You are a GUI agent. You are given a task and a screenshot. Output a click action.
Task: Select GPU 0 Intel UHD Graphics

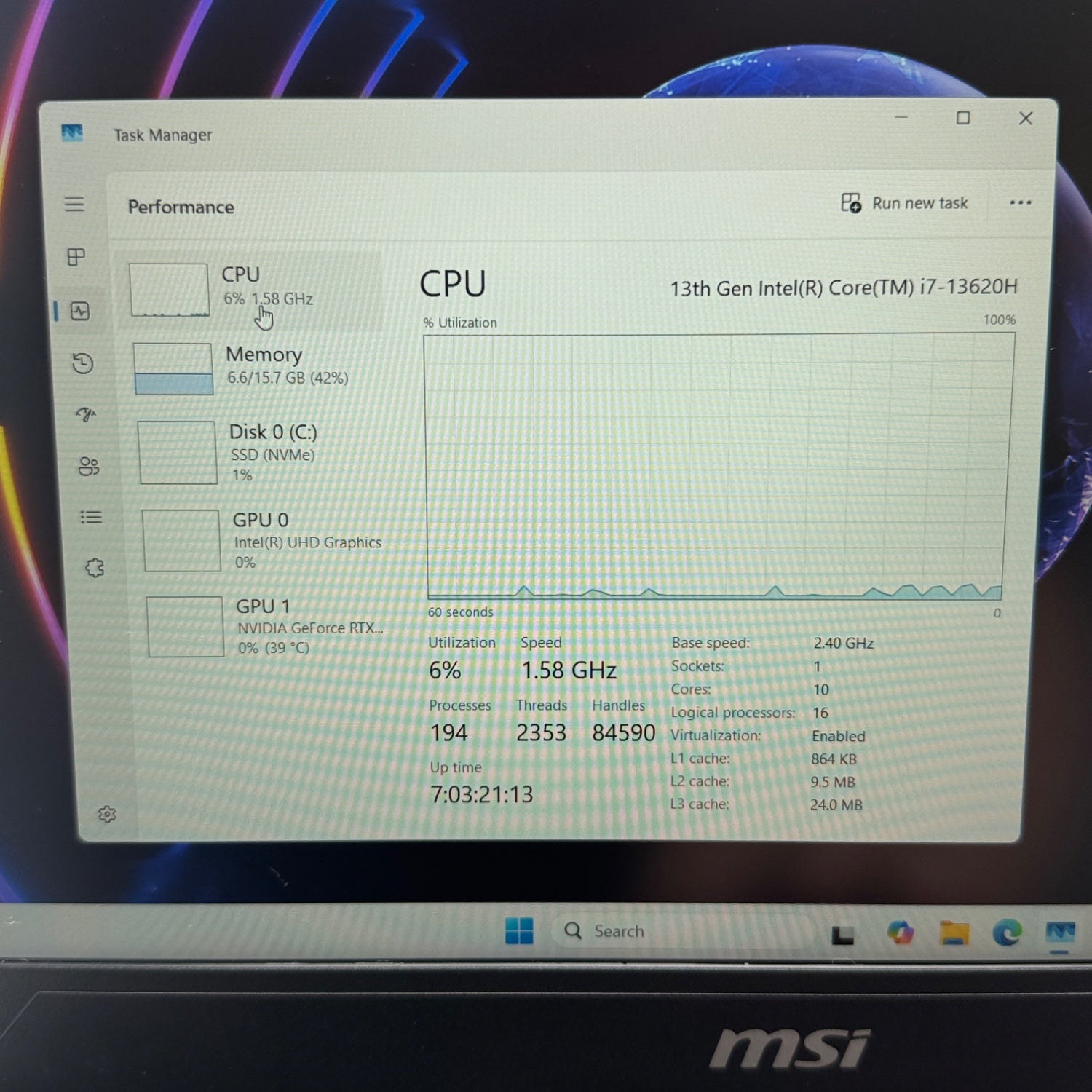click(264, 540)
